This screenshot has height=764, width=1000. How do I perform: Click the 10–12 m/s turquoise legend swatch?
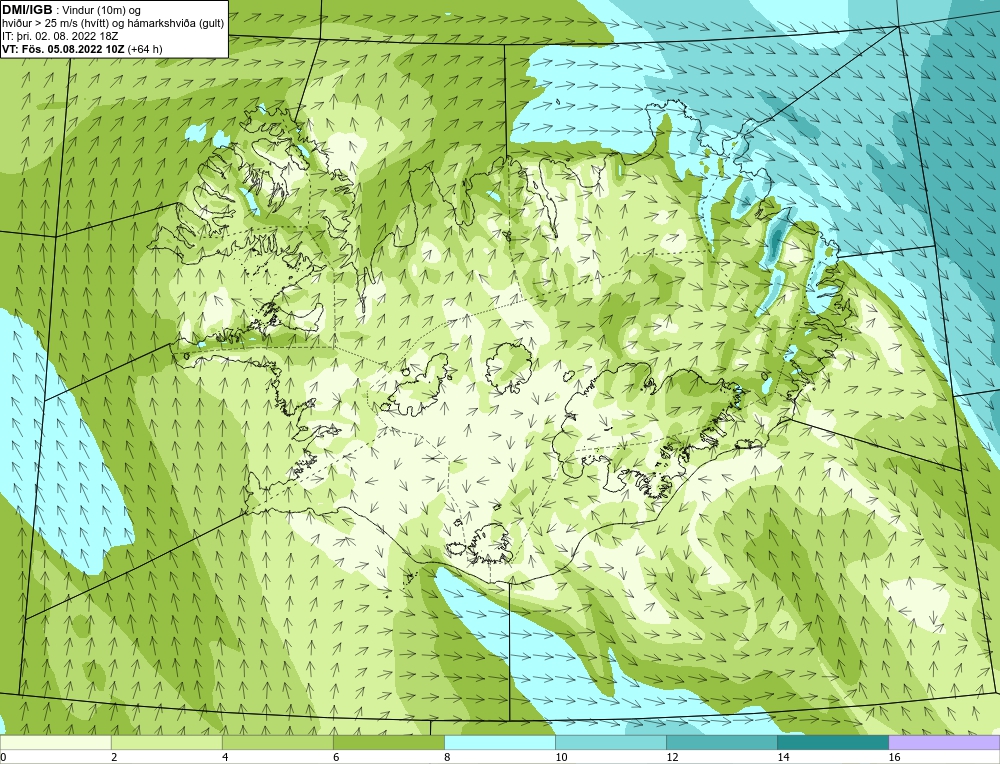(610, 742)
